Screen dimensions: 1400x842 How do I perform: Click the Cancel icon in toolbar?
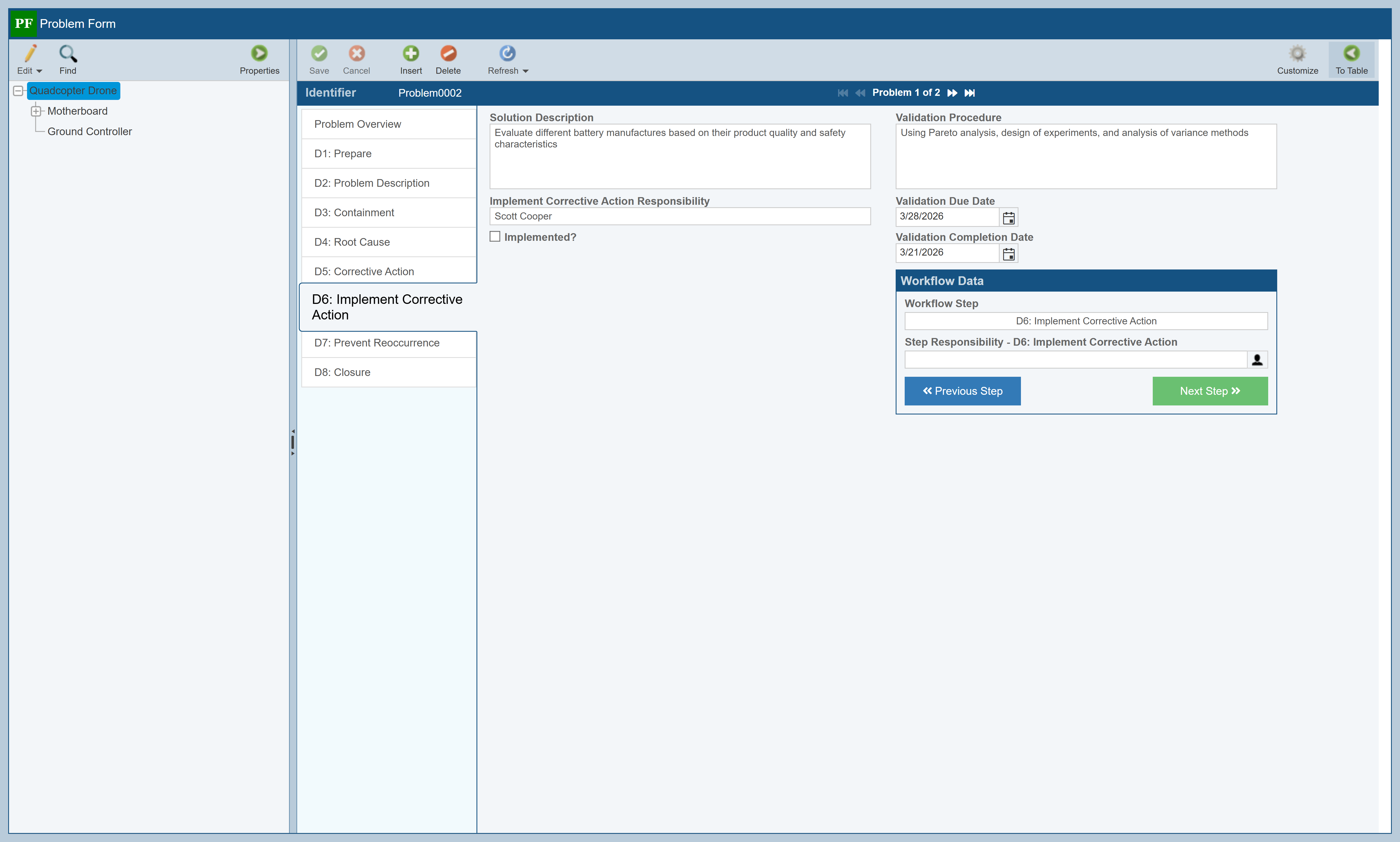(356, 54)
